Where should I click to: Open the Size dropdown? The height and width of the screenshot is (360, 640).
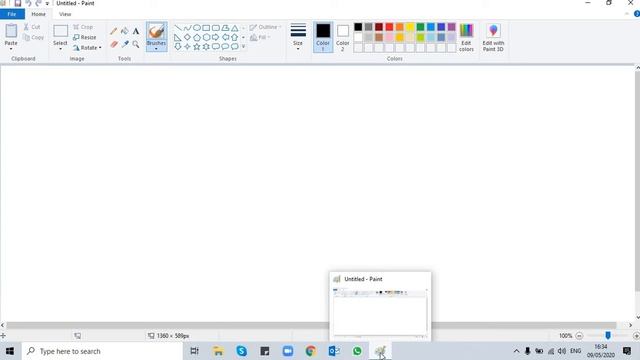(x=298, y=37)
